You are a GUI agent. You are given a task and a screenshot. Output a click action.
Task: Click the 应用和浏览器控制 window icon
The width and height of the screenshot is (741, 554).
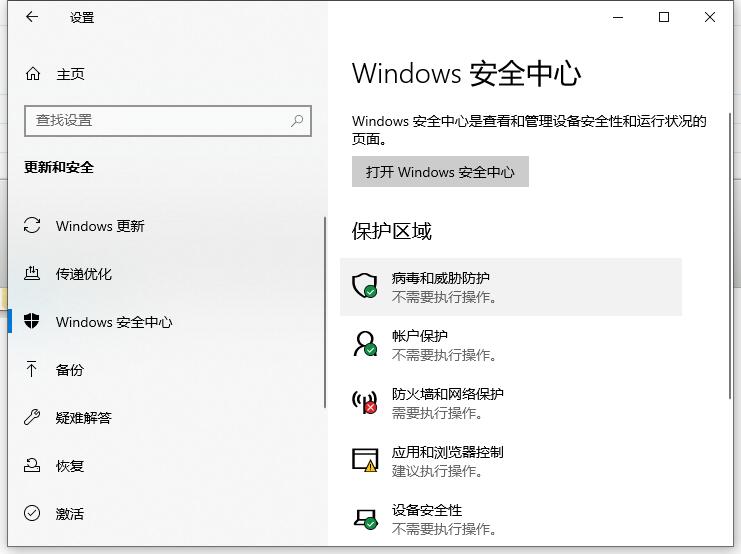pyautogui.click(x=365, y=460)
